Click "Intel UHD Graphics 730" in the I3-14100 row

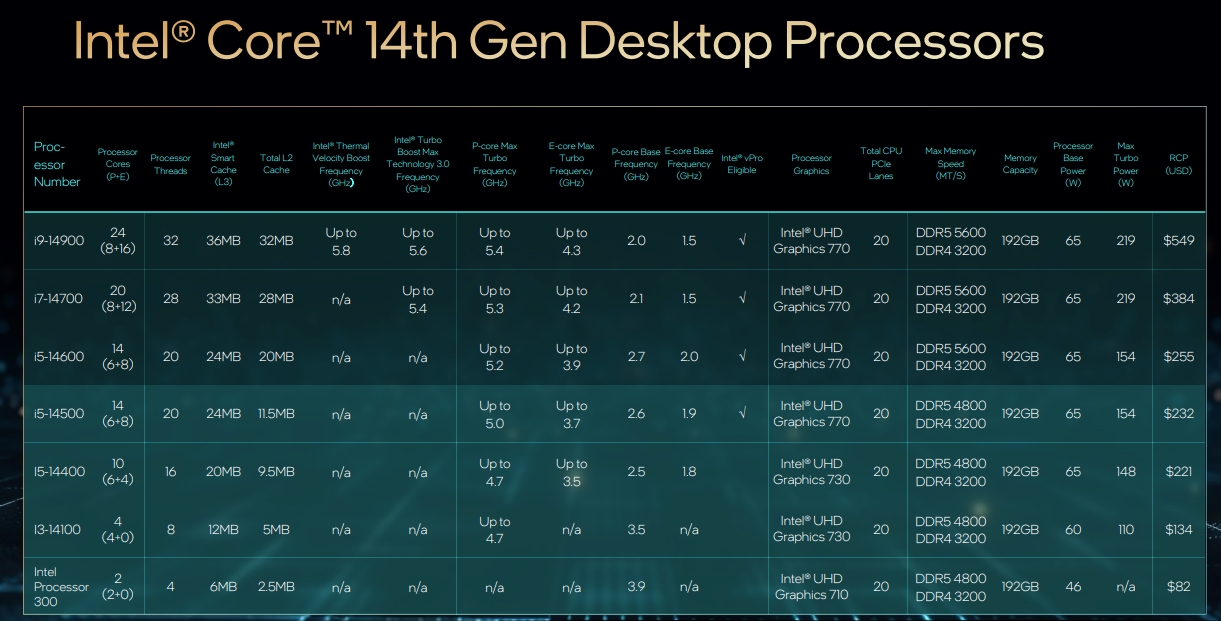click(811, 529)
